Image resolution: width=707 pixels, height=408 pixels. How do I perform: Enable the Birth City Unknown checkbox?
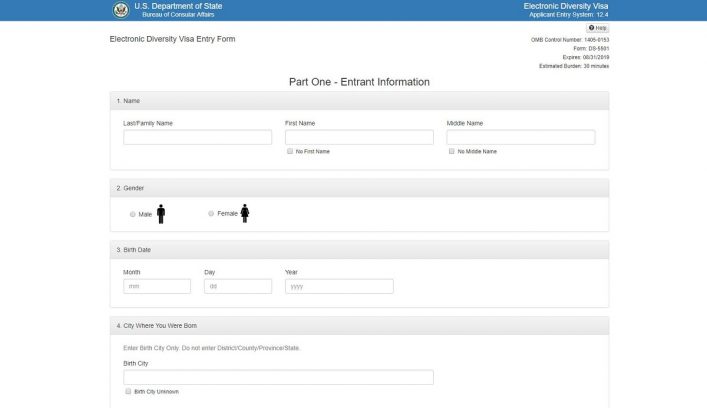tap(128, 392)
